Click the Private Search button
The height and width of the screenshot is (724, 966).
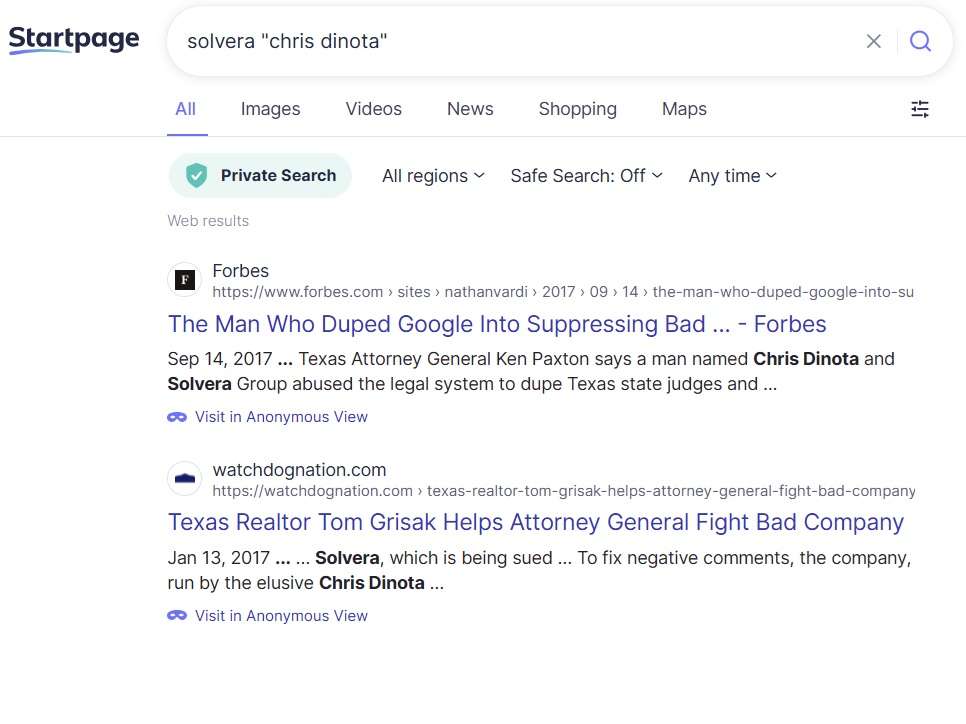point(261,176)
